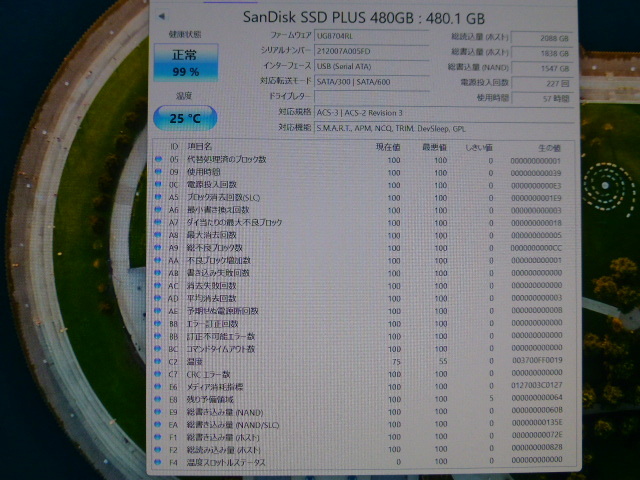Viewport: 640px width, 480px height.
Task: Click raw value 00000000135E
Action: 537,422
